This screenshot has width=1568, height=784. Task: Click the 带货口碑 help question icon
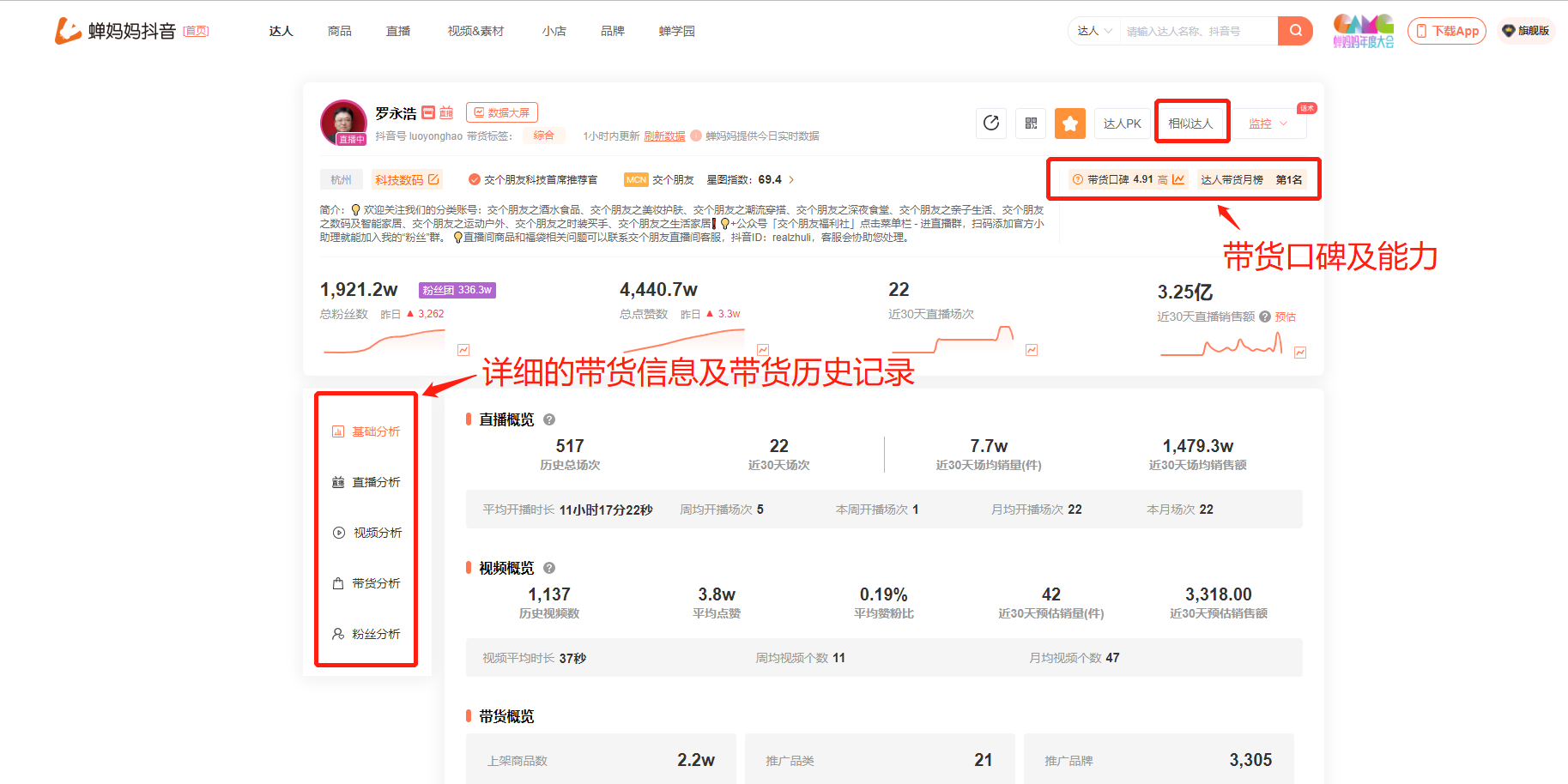[1078, 179]
